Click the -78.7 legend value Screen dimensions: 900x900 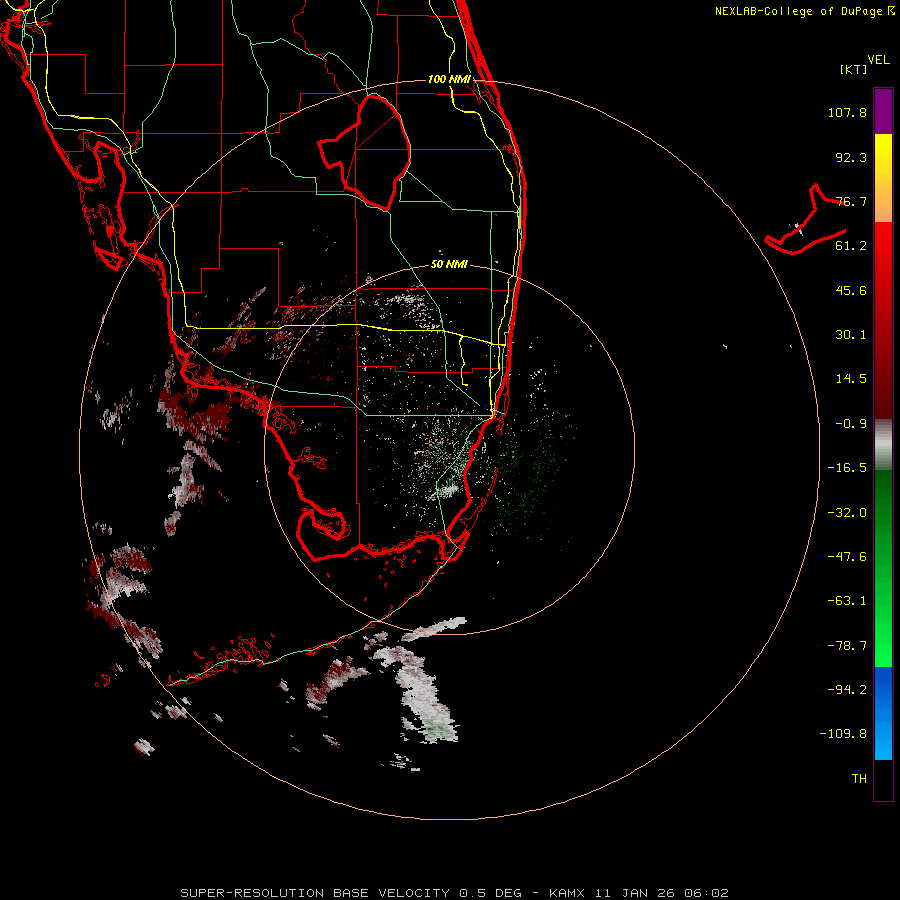pyautogui.click(x=847, y=646)
